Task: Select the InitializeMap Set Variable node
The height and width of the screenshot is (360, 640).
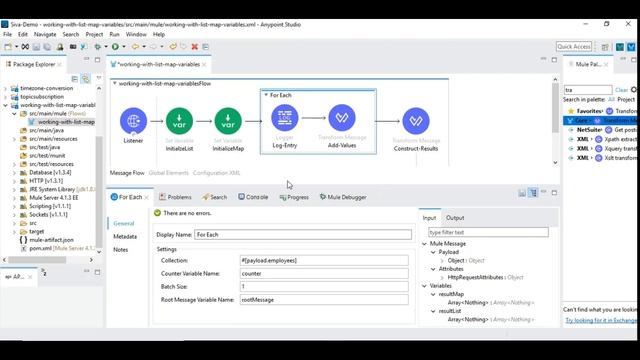Action: pos(228,121)
